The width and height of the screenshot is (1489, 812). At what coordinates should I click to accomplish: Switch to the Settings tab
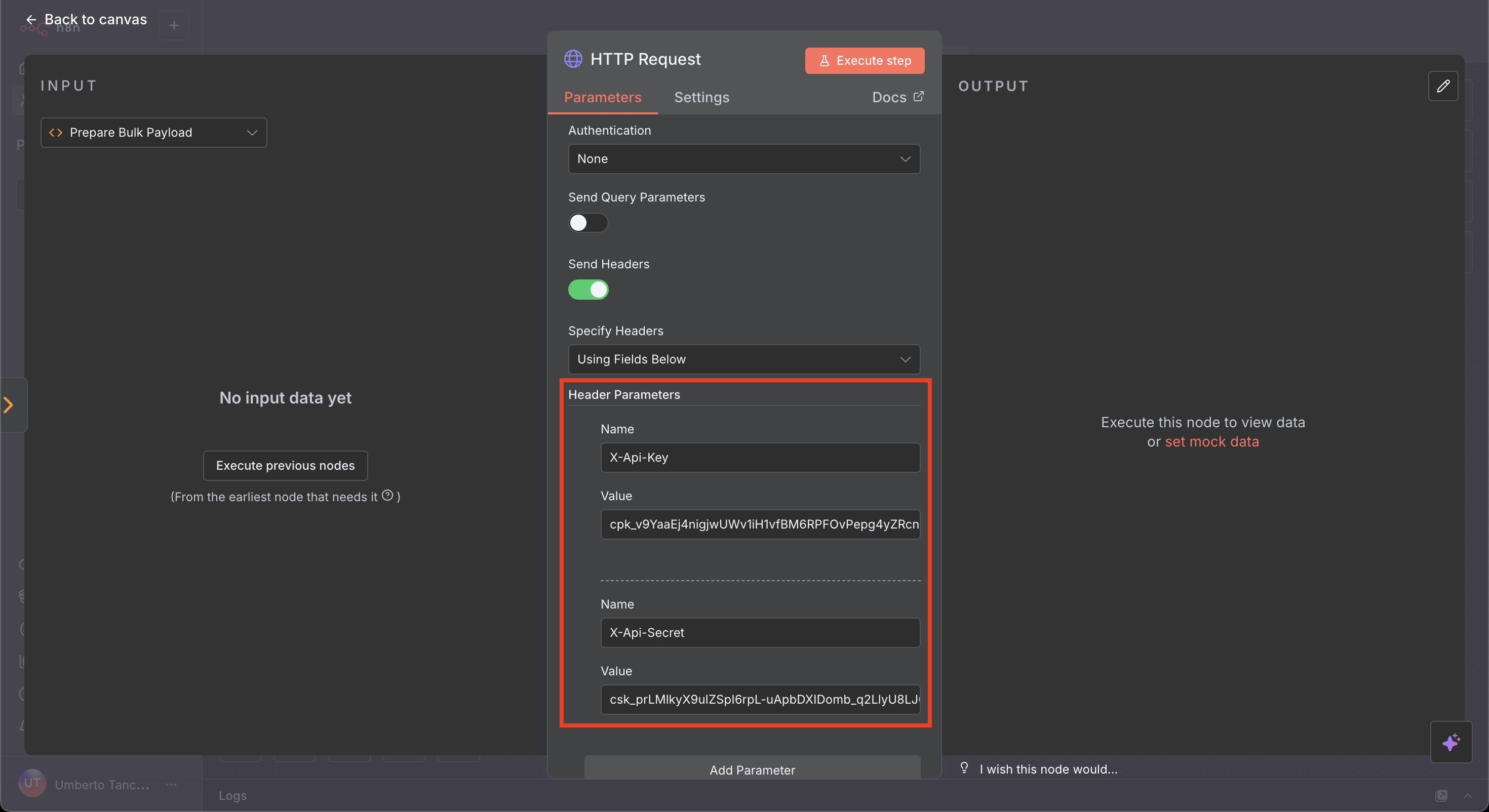tap(701, 97)
